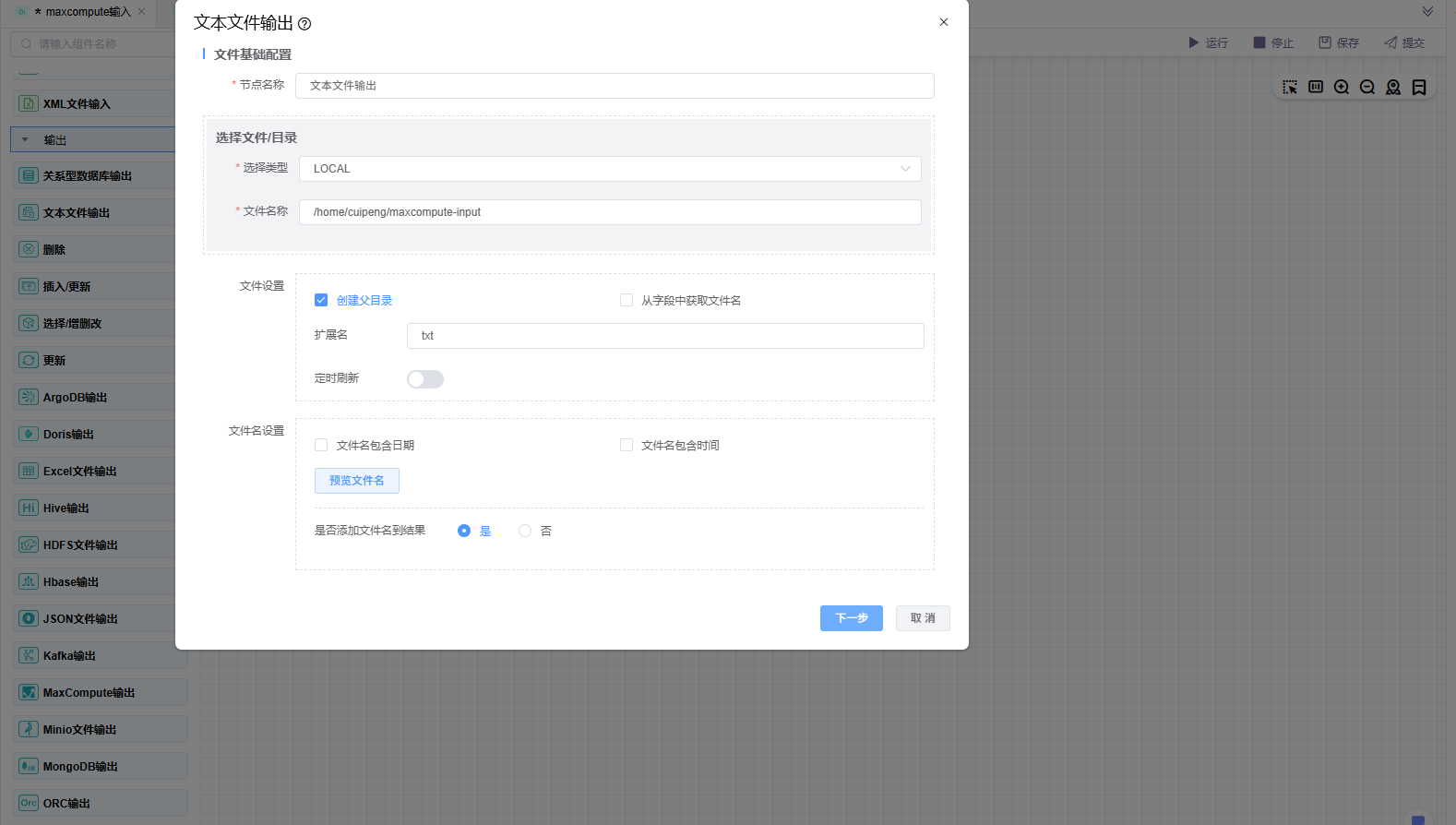Screen dimensions: 1456x825
Task: Click the help icon beside 文本文件输出 title
Action: [x=304, y=24]
